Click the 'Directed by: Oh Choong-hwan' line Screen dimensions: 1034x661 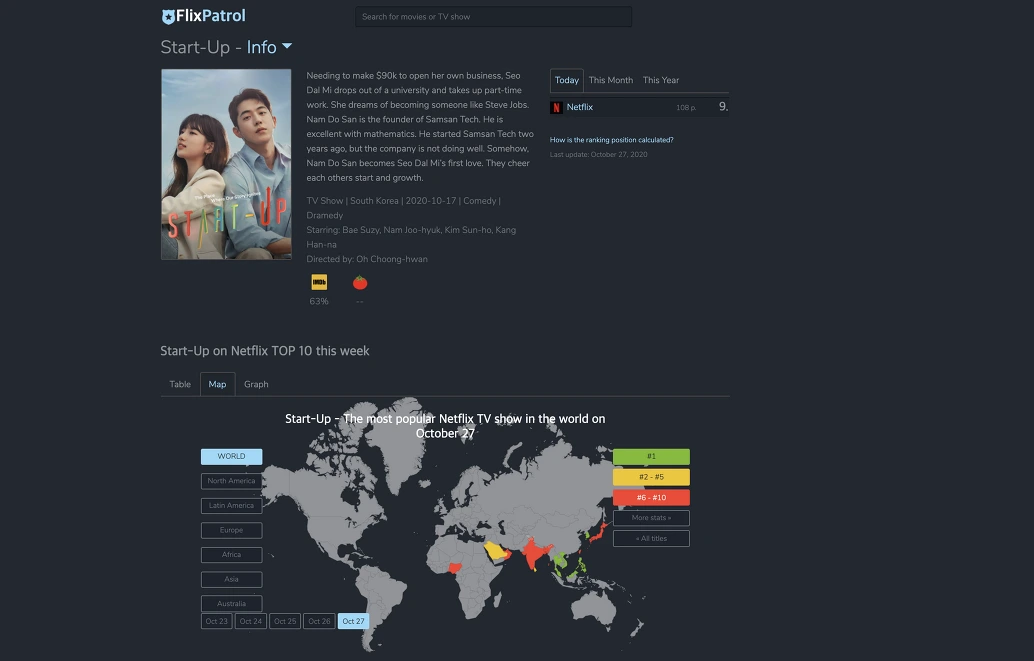[x=367, y=259]
